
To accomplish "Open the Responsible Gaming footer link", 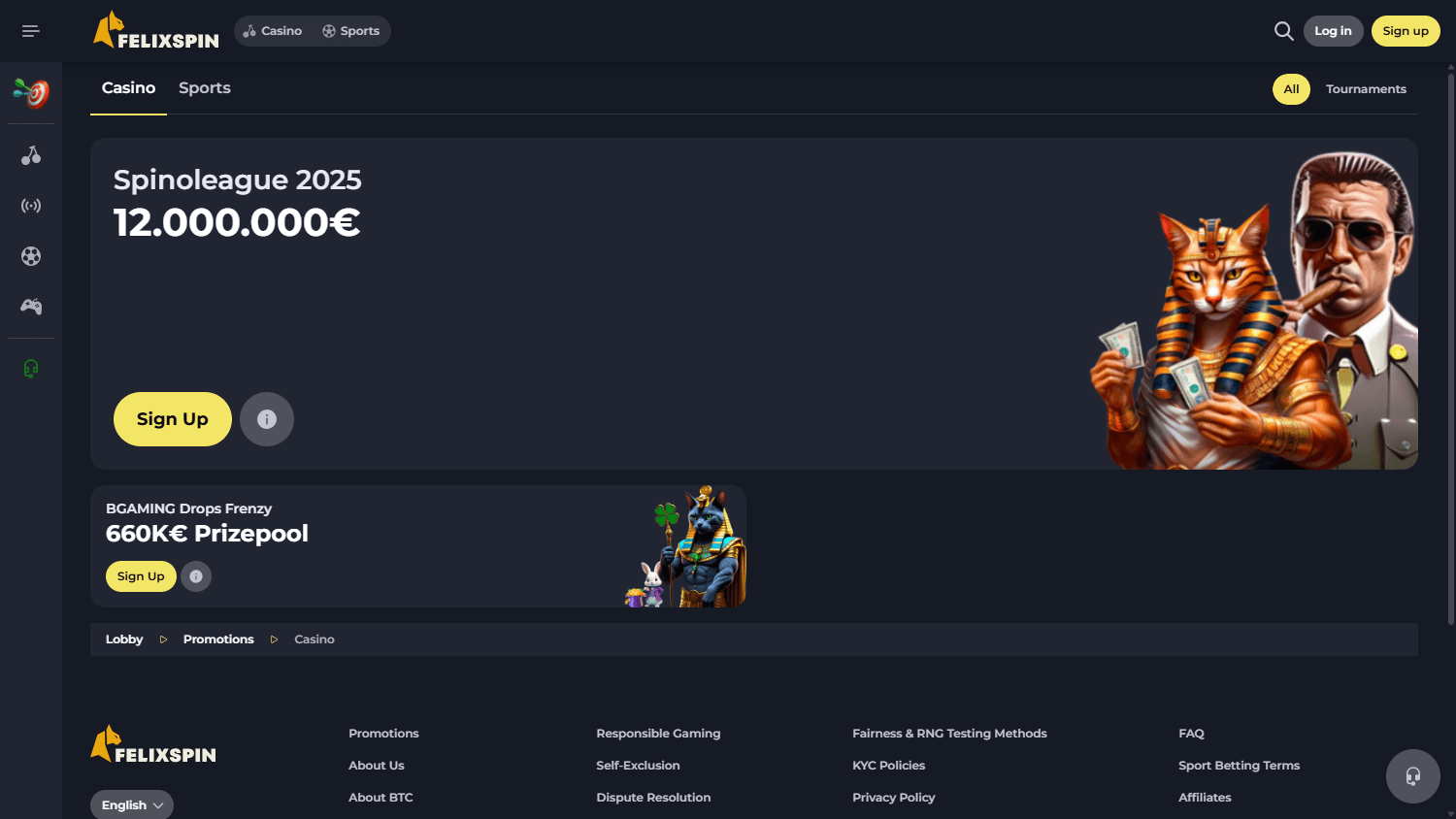I will coord(658,734).
